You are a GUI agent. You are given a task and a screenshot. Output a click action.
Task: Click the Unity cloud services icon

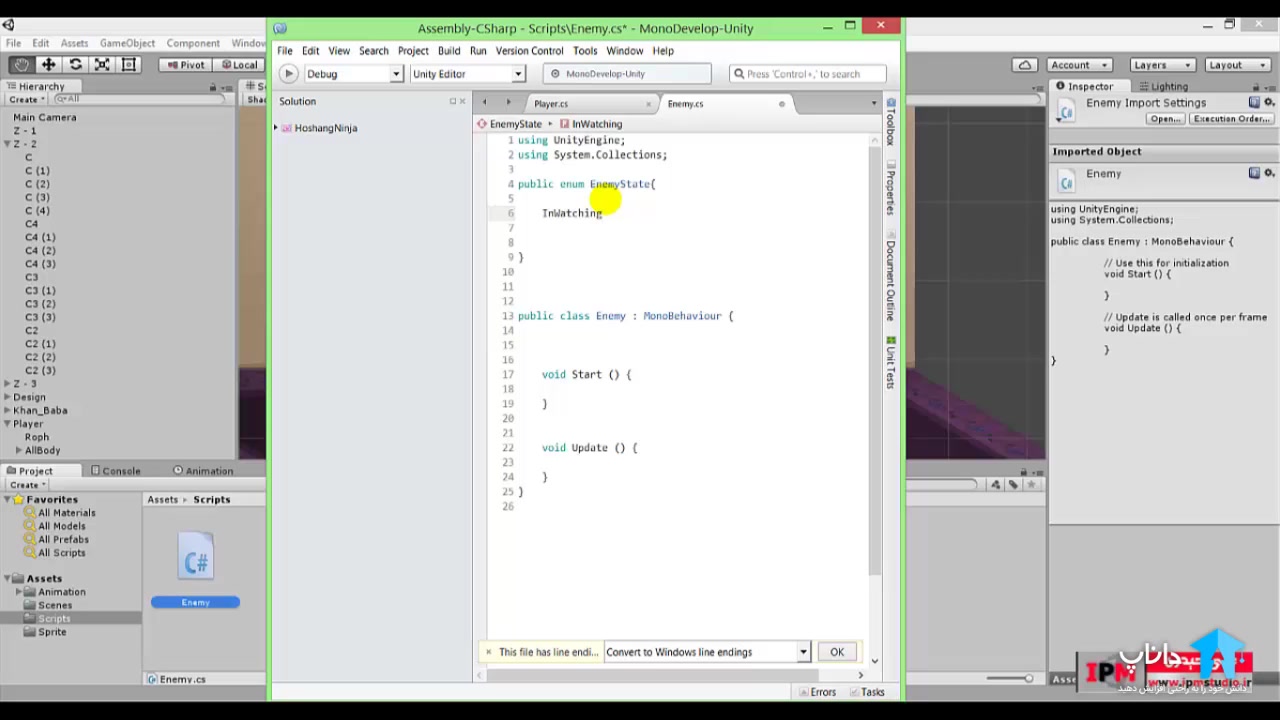tap(1025, 65)
